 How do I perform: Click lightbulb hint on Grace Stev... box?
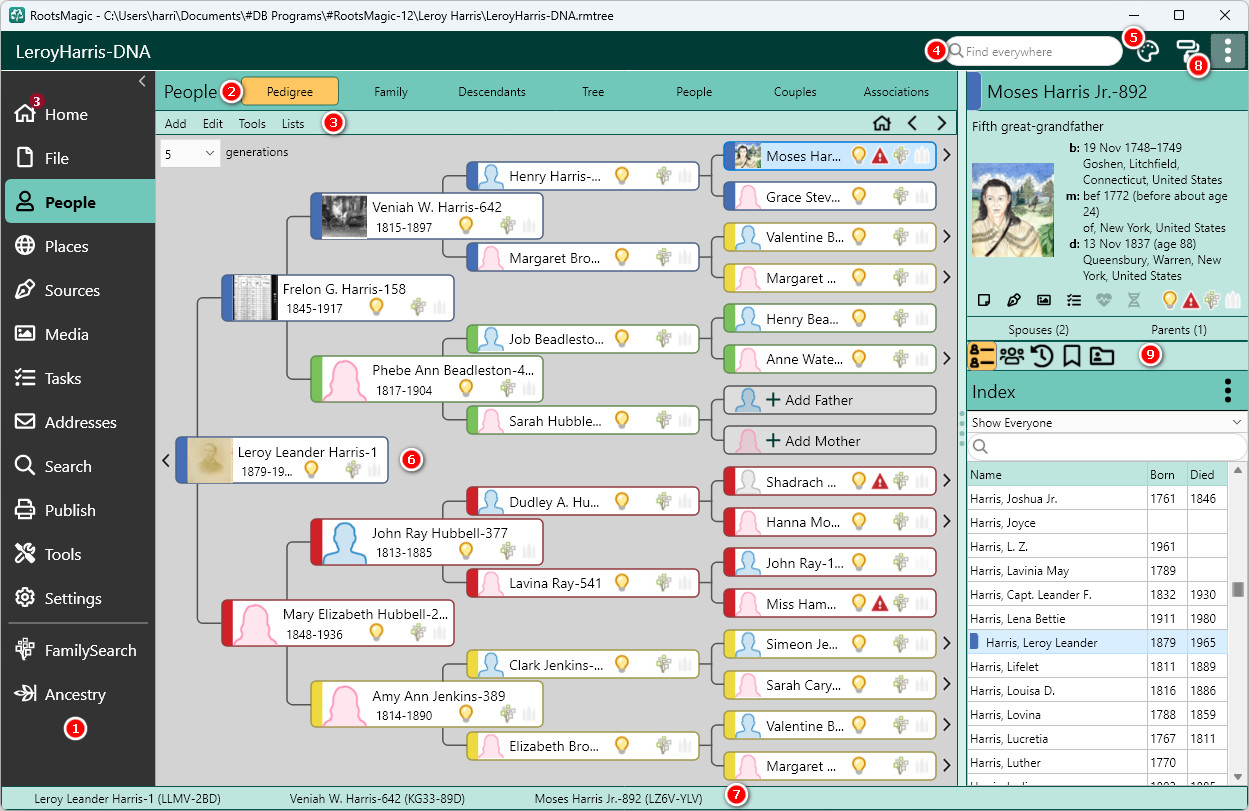(858, 197)
